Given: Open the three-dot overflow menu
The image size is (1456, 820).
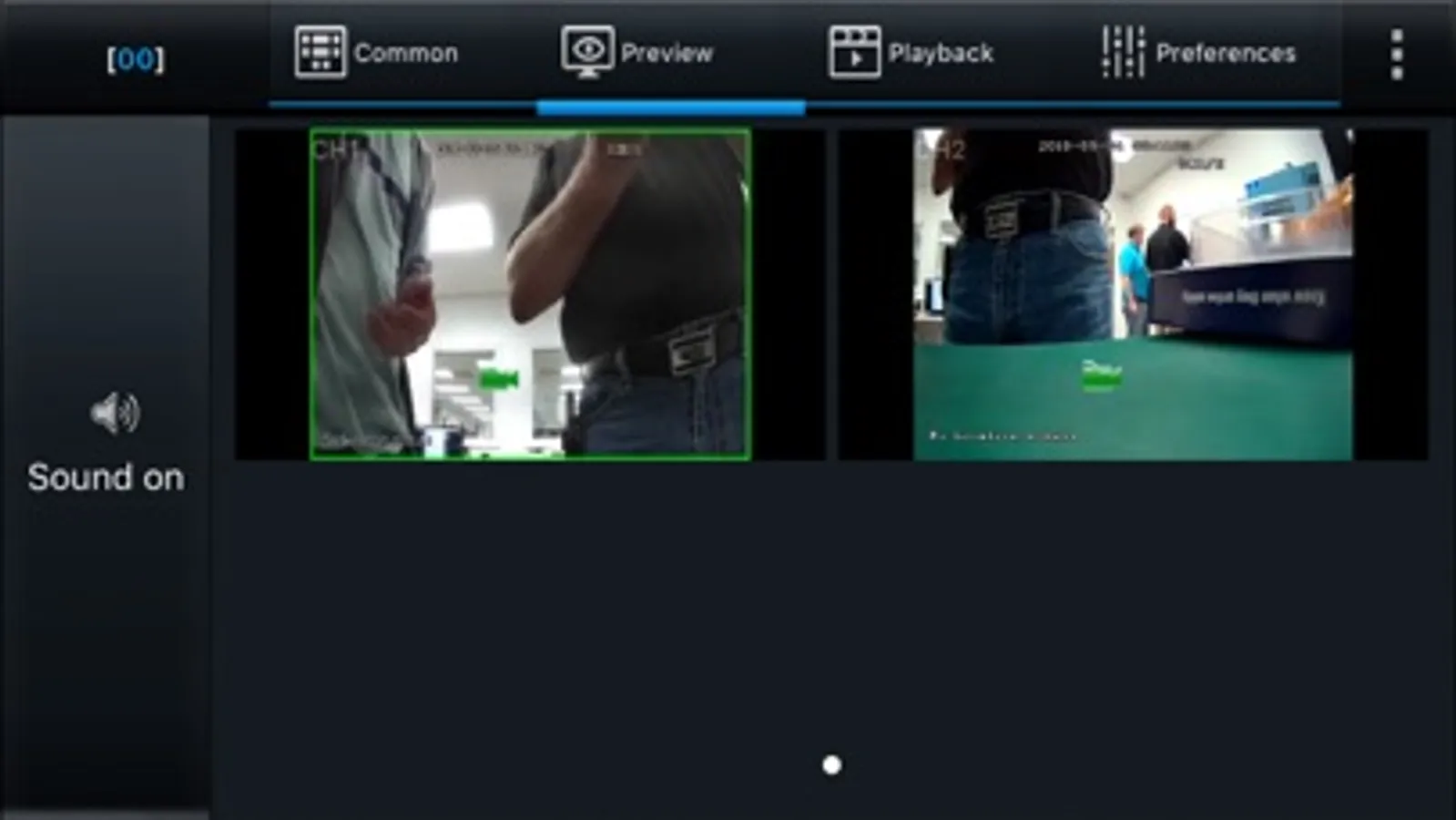Looking at the screenshot, I should point(1397,55).
